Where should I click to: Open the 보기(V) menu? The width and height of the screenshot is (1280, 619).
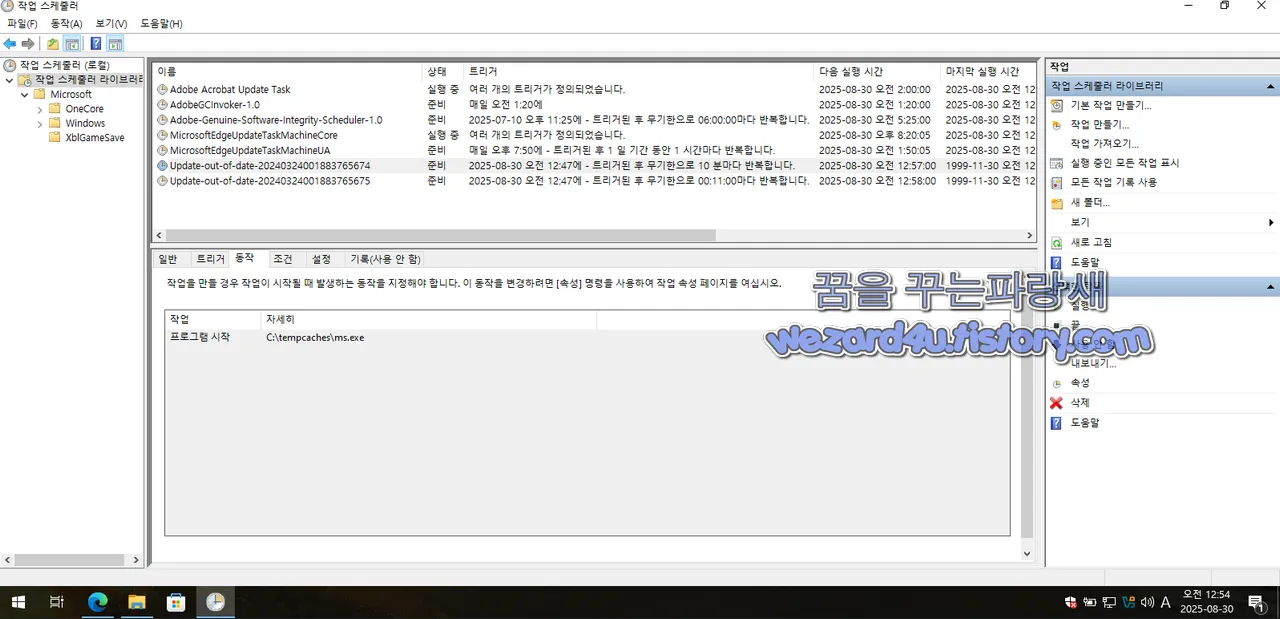tap(111, 23)
